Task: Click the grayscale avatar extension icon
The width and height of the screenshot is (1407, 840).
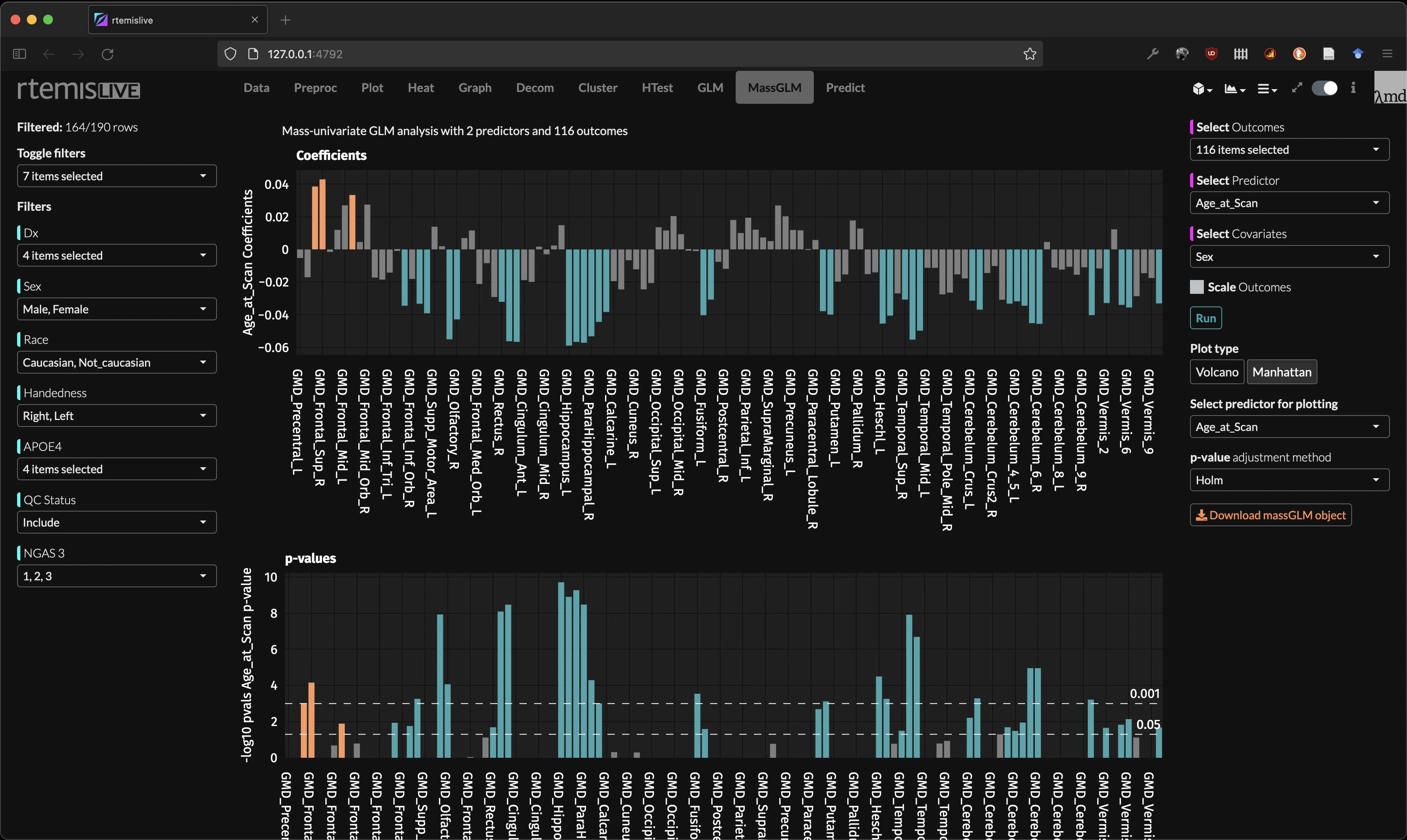Action: point(1181,54)
